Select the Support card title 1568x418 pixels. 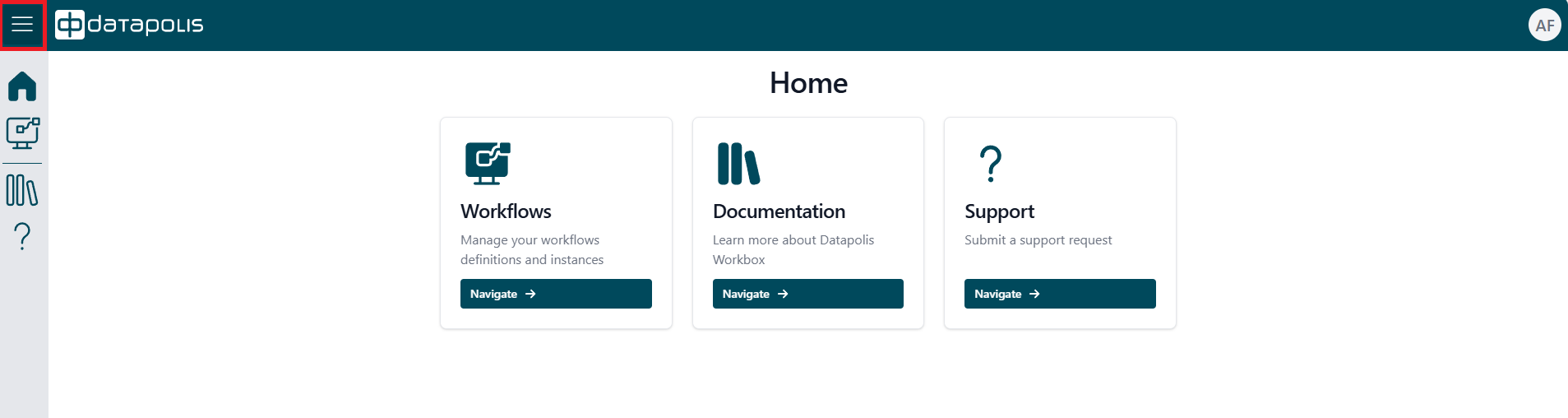pos(999,211)
